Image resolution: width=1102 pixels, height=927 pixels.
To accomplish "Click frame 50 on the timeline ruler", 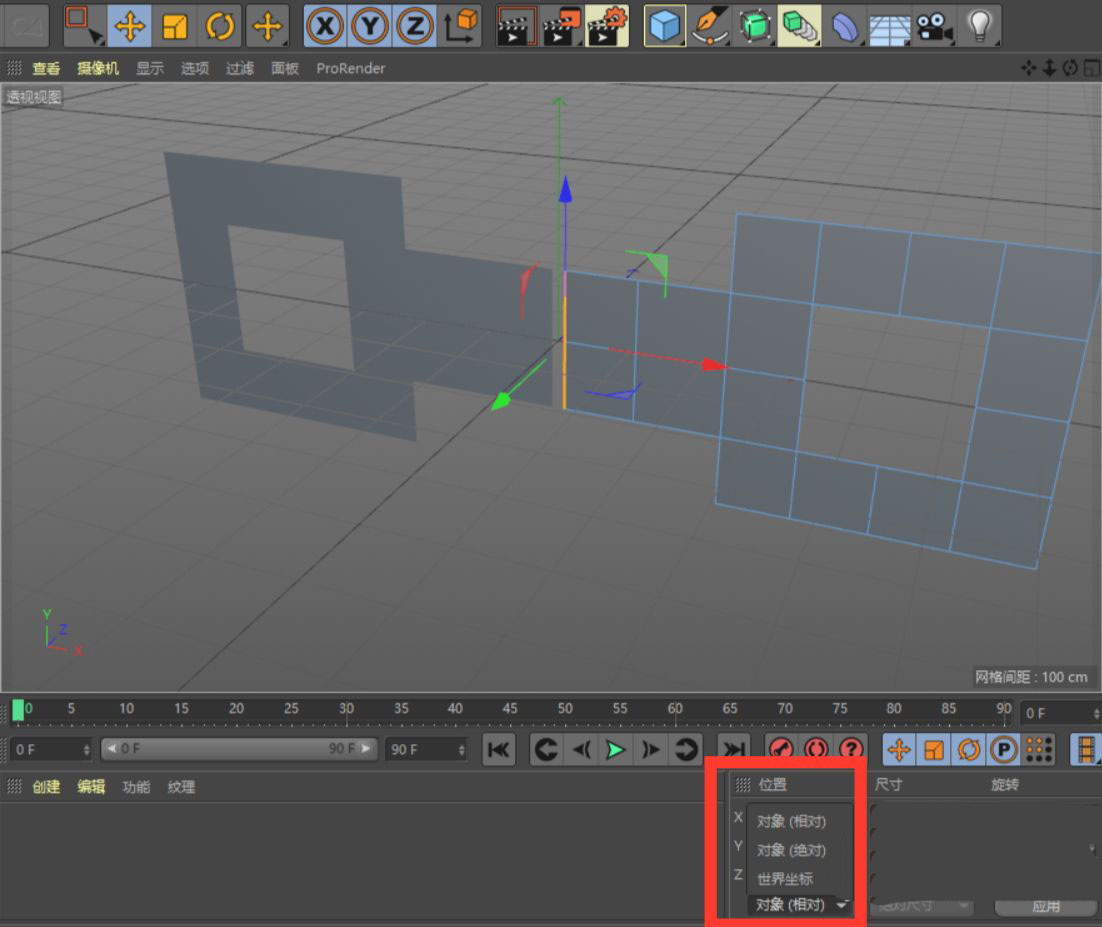I will pos(565,712).
